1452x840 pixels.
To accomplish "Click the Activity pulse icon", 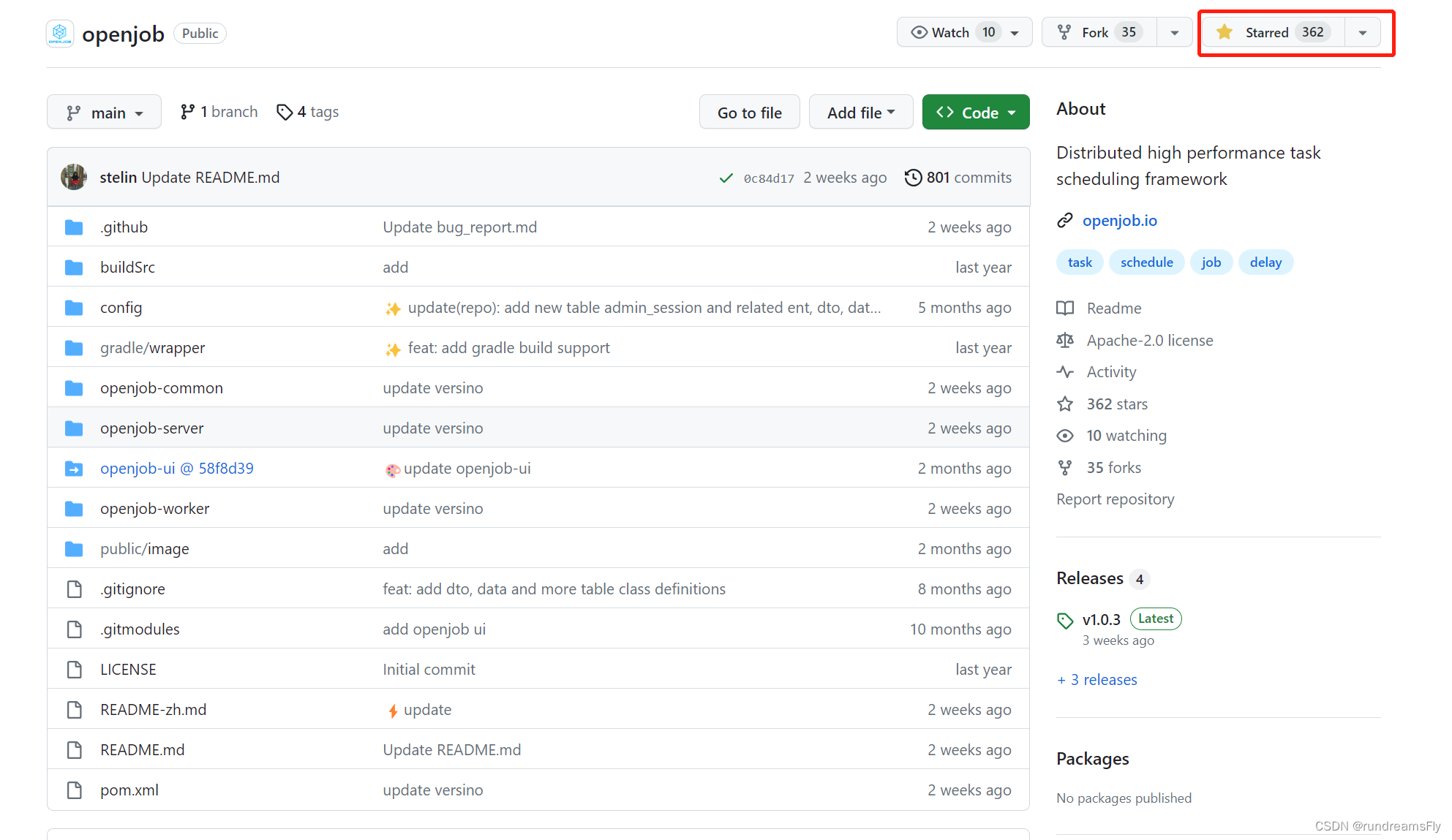I will click(x=1065, y=372).
